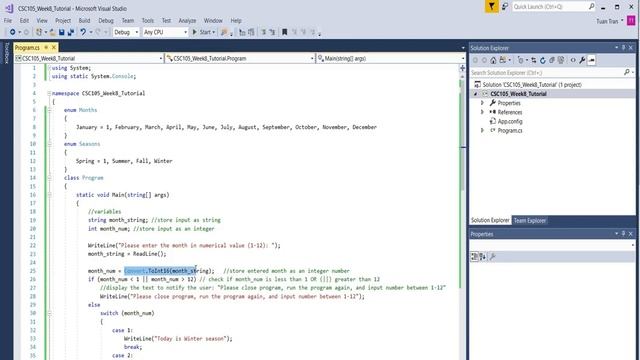
Task: Click the Alphabetical sort icon in Properties panel
Action: point(483,257)
